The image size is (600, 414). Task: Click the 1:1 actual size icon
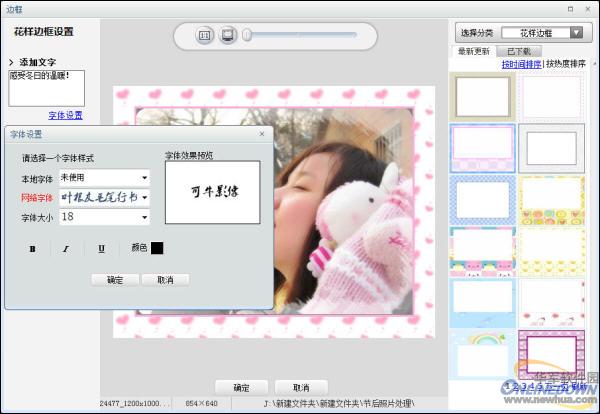point(205,35)
